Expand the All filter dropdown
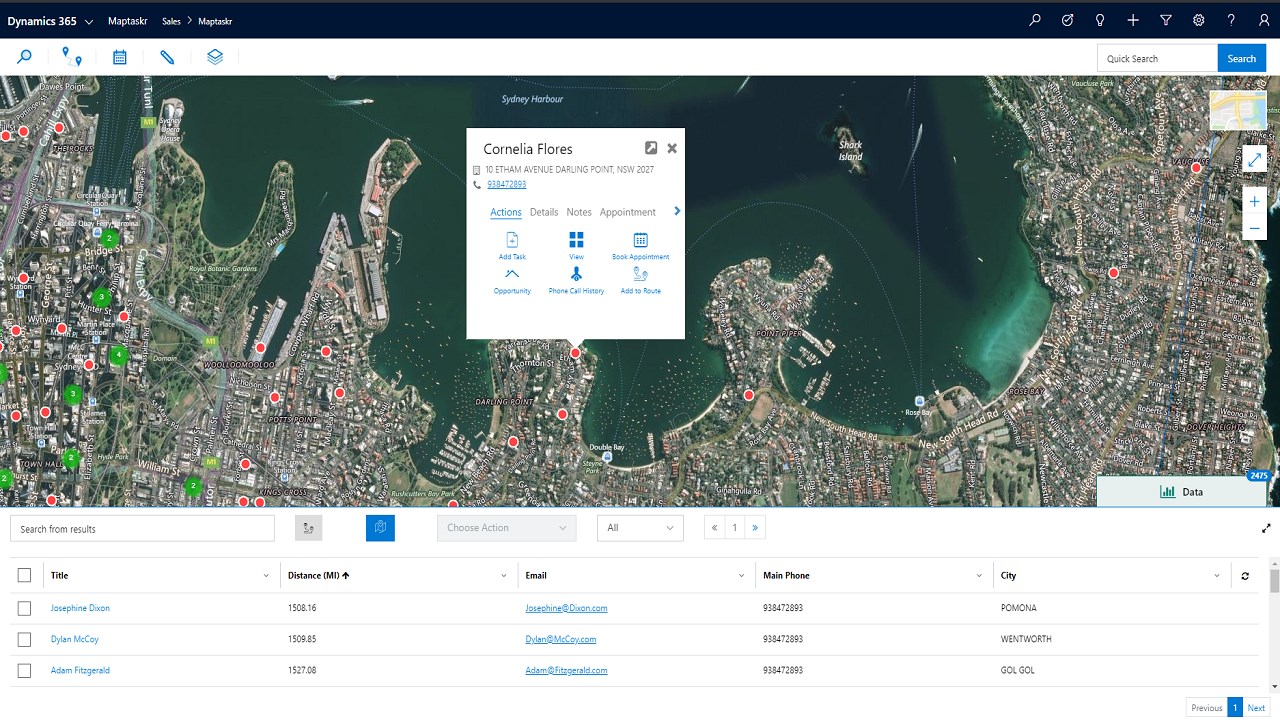Screen dimensions: 1280x720 click(x=640, y=528)
